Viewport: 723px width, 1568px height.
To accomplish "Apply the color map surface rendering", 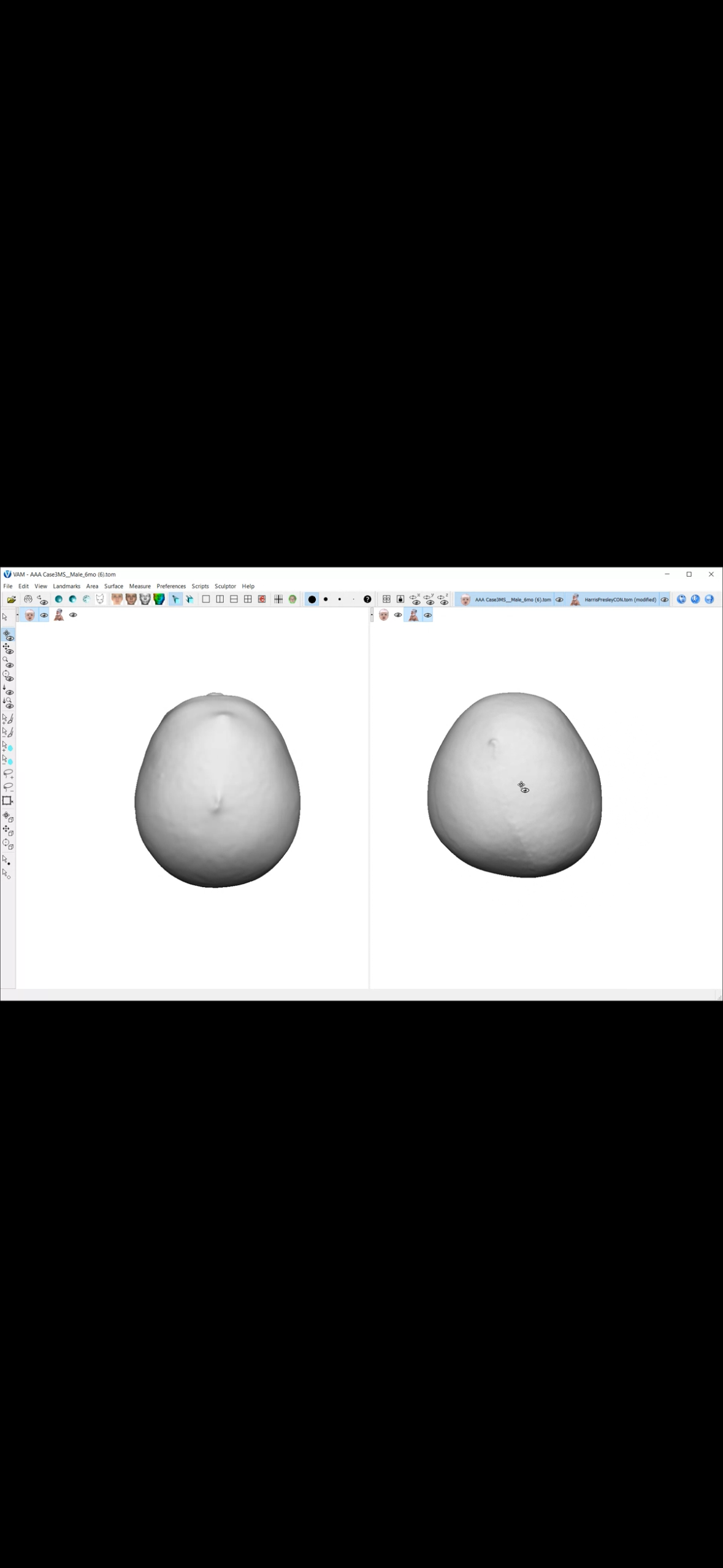I will tap(159, 599).
